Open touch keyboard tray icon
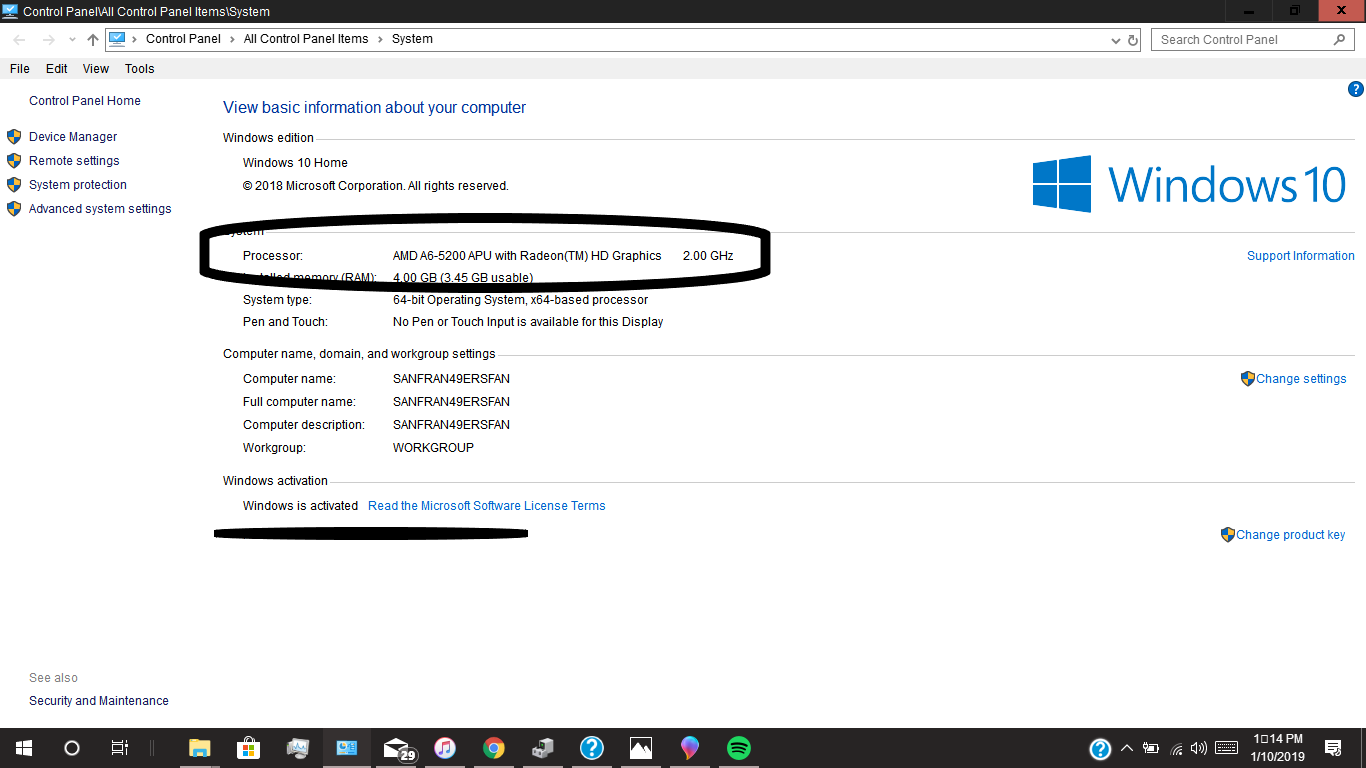This screenshot has height=768, width=1366. 1226,748
